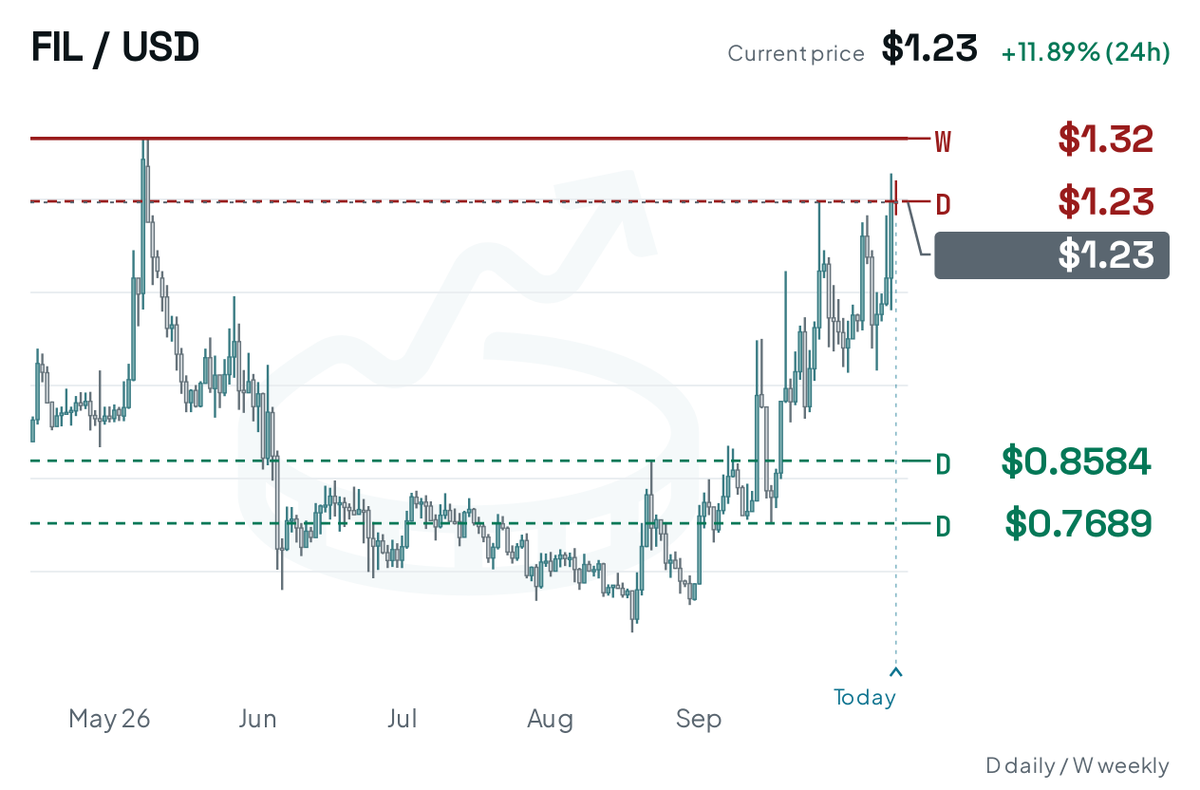This screenshot has height=790, width=1200.
Task: Click the FIL / USD chart title
Action: (x=115, y=47)
